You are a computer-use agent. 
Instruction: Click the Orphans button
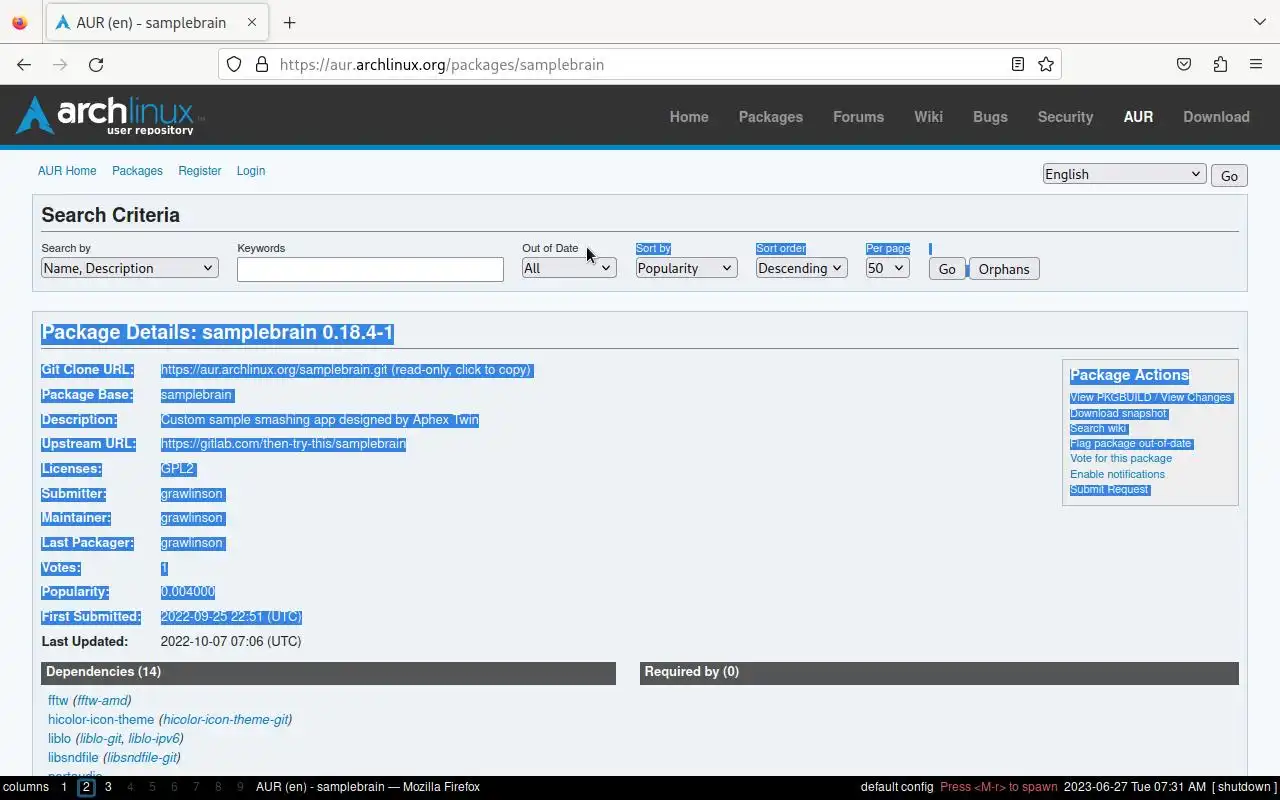pyautogui.click(x=1004, y=269)
